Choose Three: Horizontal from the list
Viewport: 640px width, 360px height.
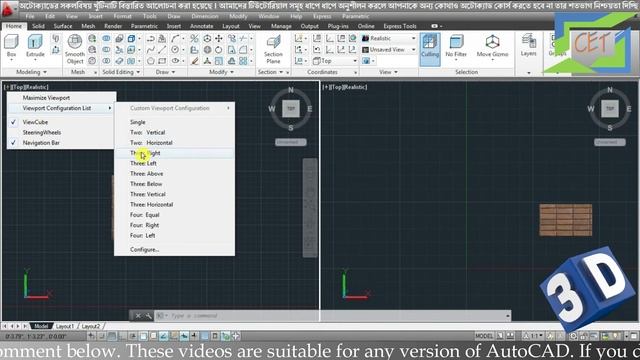174,204
